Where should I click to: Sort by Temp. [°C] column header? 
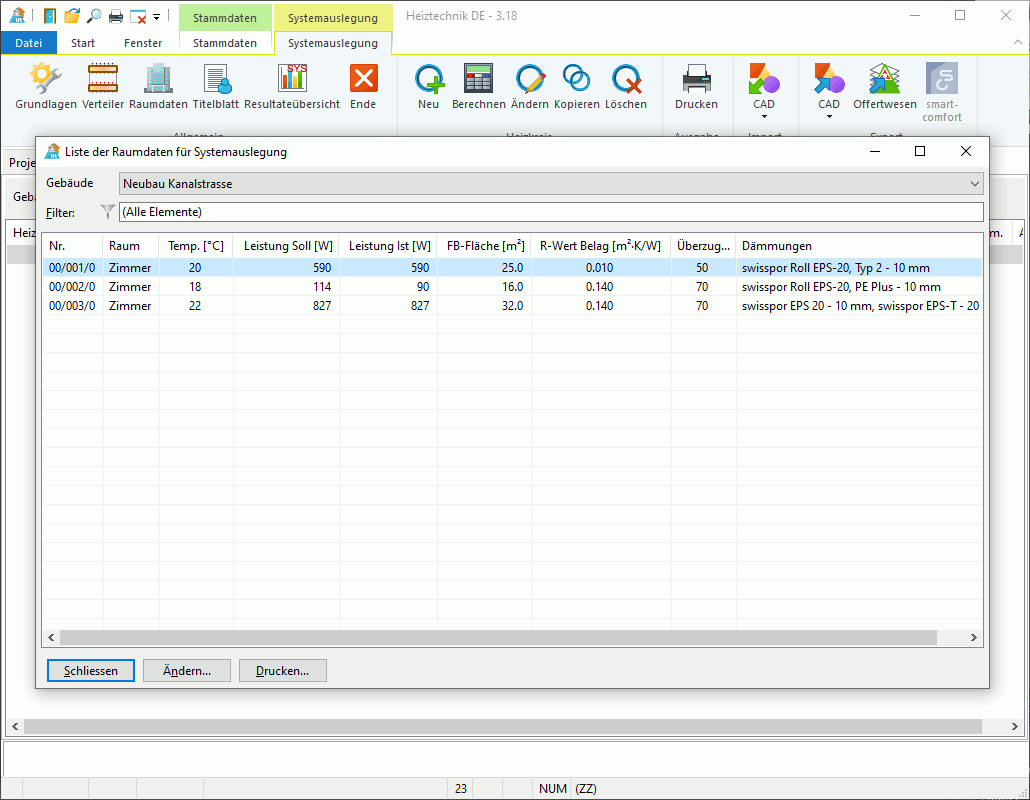tap(196, 246)
